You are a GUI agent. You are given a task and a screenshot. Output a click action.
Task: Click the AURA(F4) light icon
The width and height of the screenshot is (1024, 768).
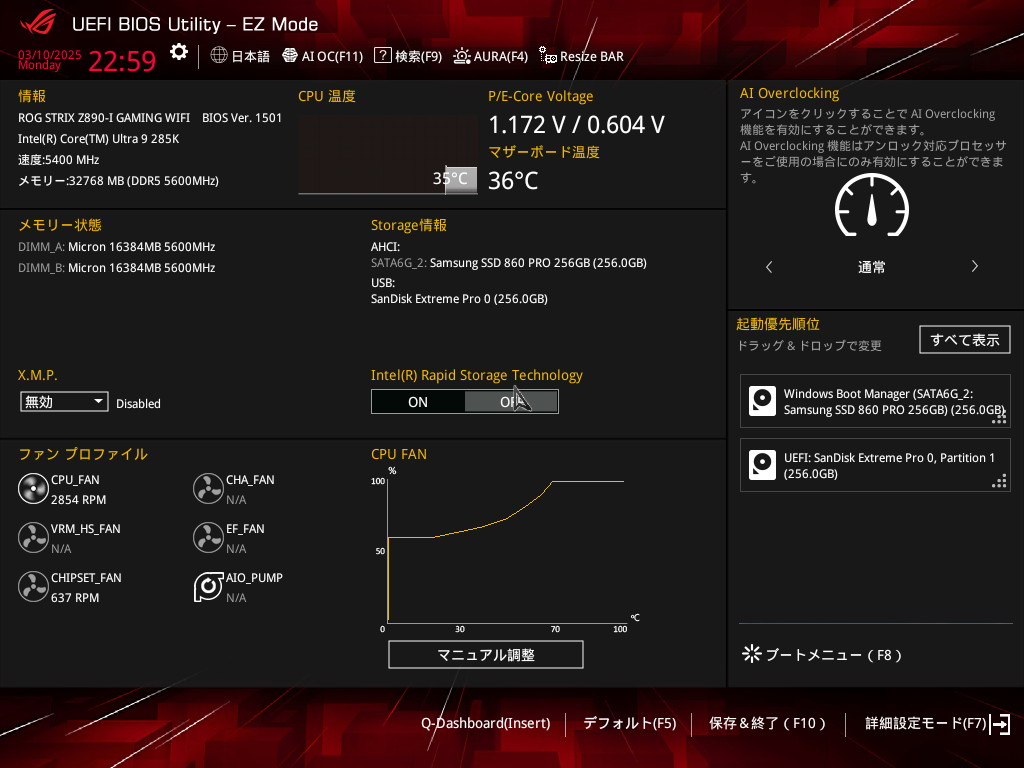[x=462, y=56]
